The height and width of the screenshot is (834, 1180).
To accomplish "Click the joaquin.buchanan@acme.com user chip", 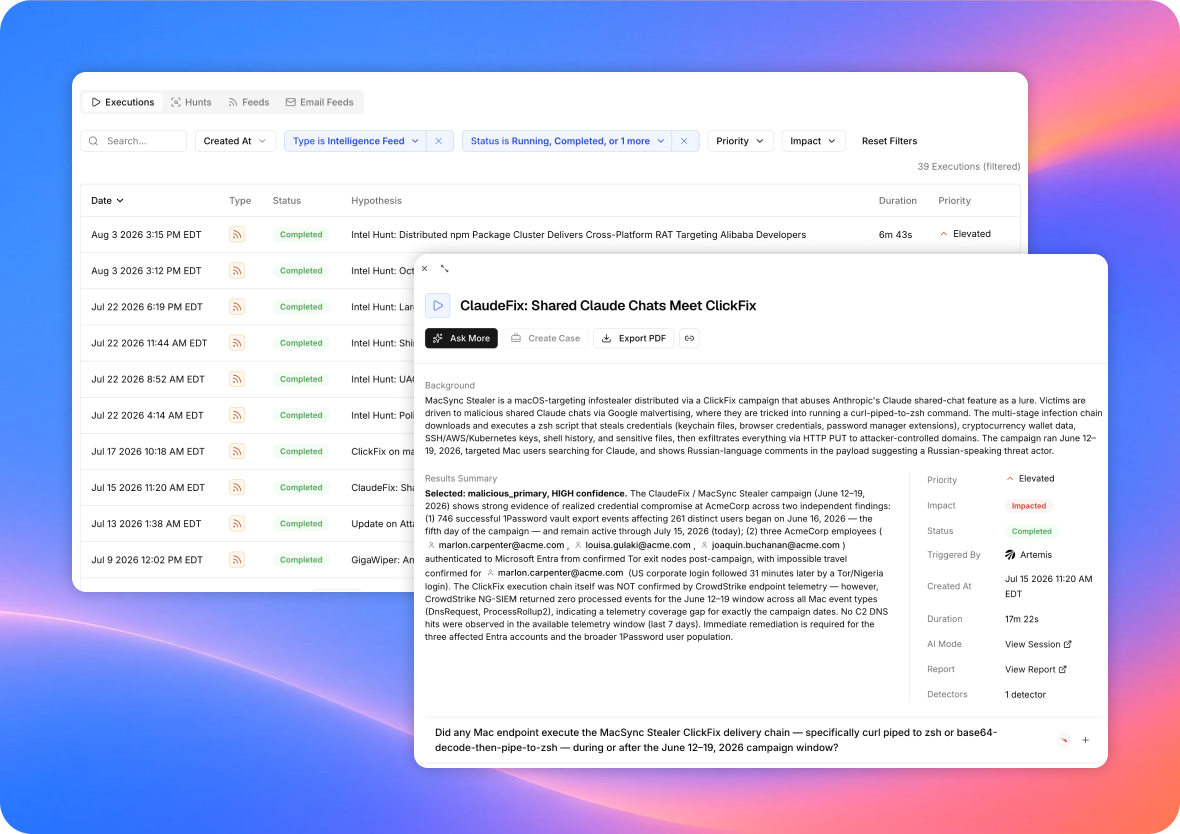I will point(770,545).
